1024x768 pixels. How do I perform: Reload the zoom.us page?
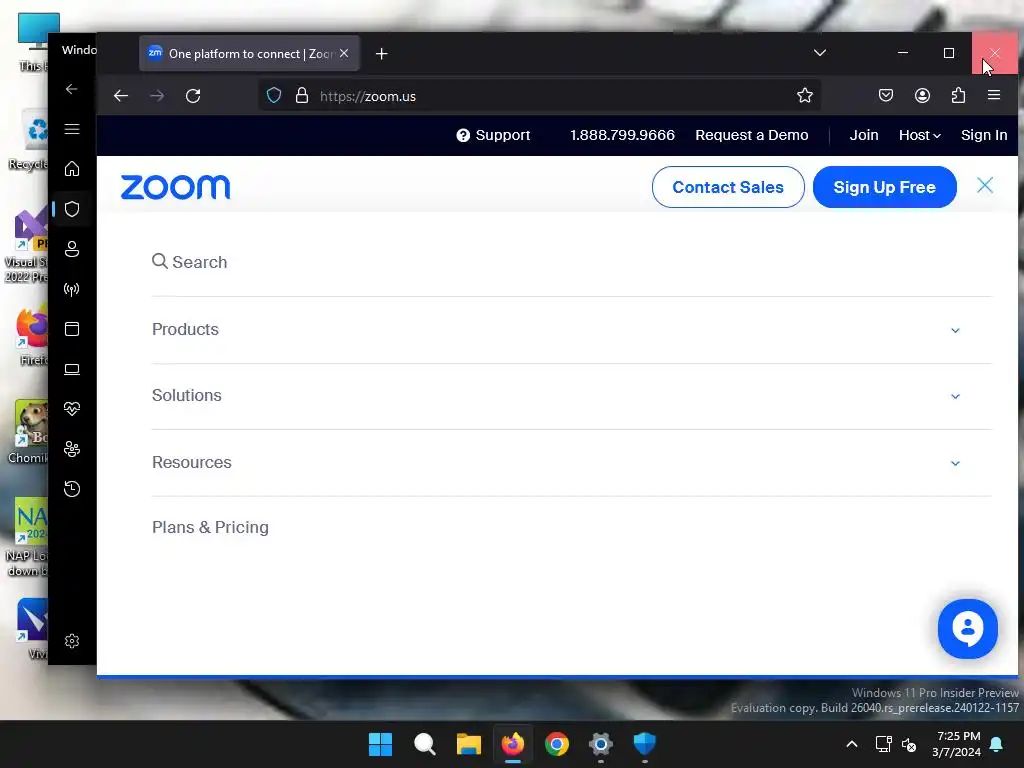tap(193, 96)
